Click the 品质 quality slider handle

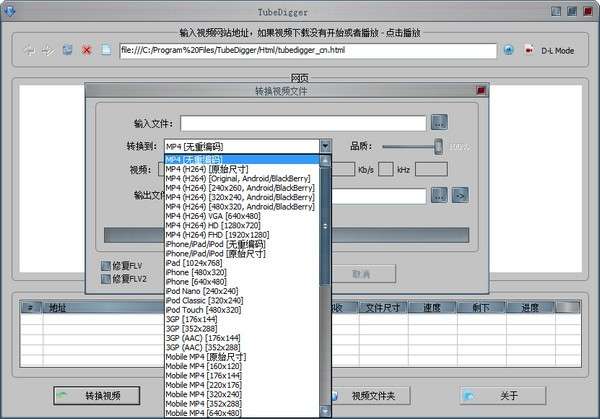(x=439, y=147)
